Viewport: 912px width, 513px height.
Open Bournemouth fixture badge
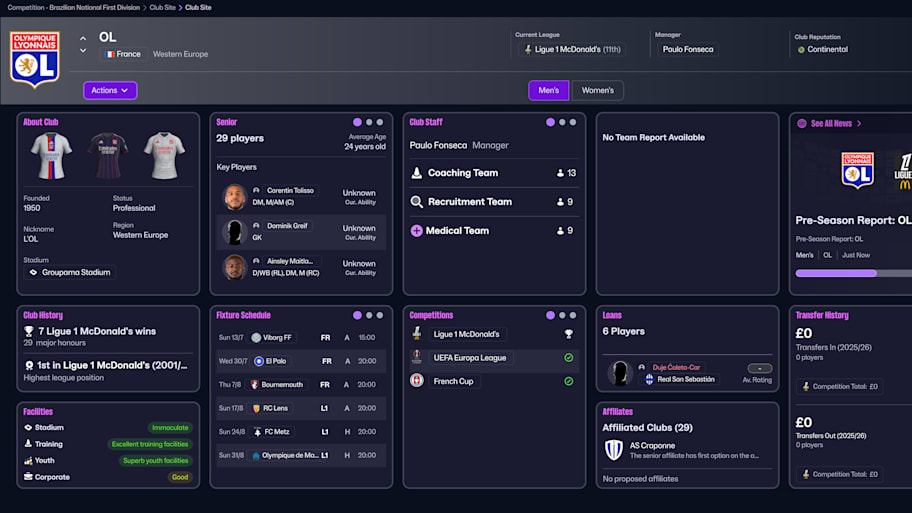click(255, 384)
